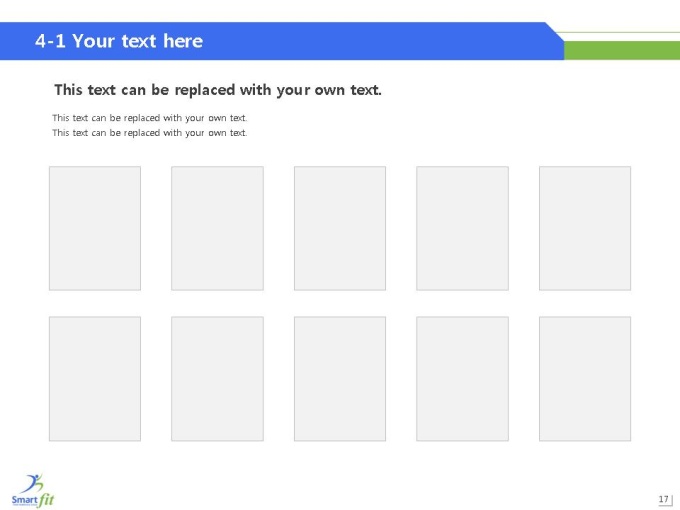The image size is (680, 510).
Task: Click the bold subtitle replacement text
Action: (x=218, y=90)
